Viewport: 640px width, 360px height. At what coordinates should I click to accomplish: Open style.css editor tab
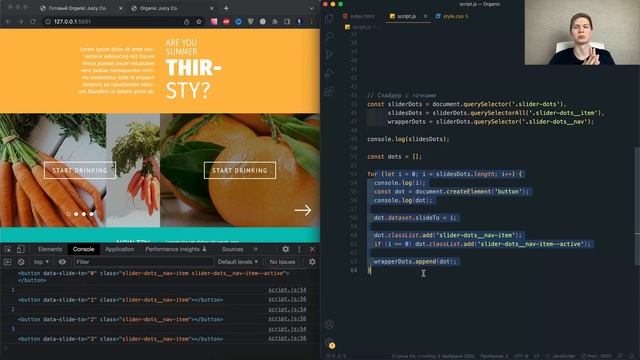coord(452,16)
